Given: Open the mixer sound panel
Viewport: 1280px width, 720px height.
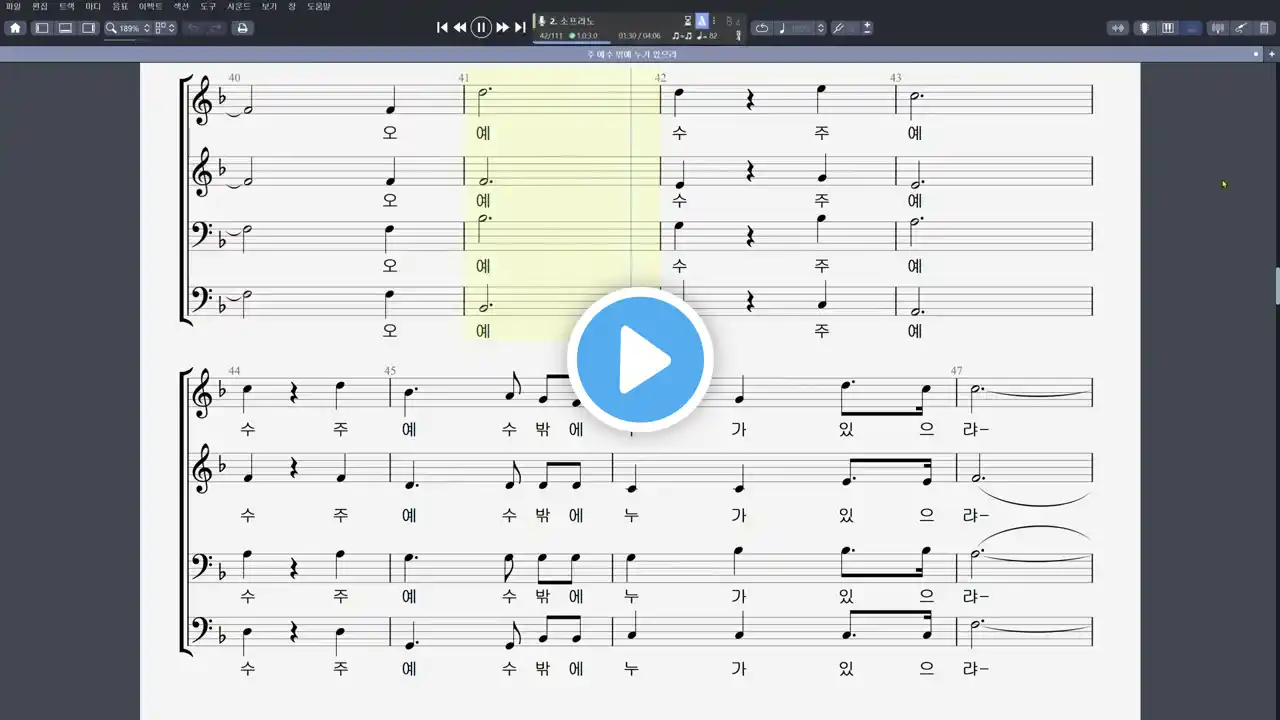Looking at the screenshot, I should point(1218,28).
